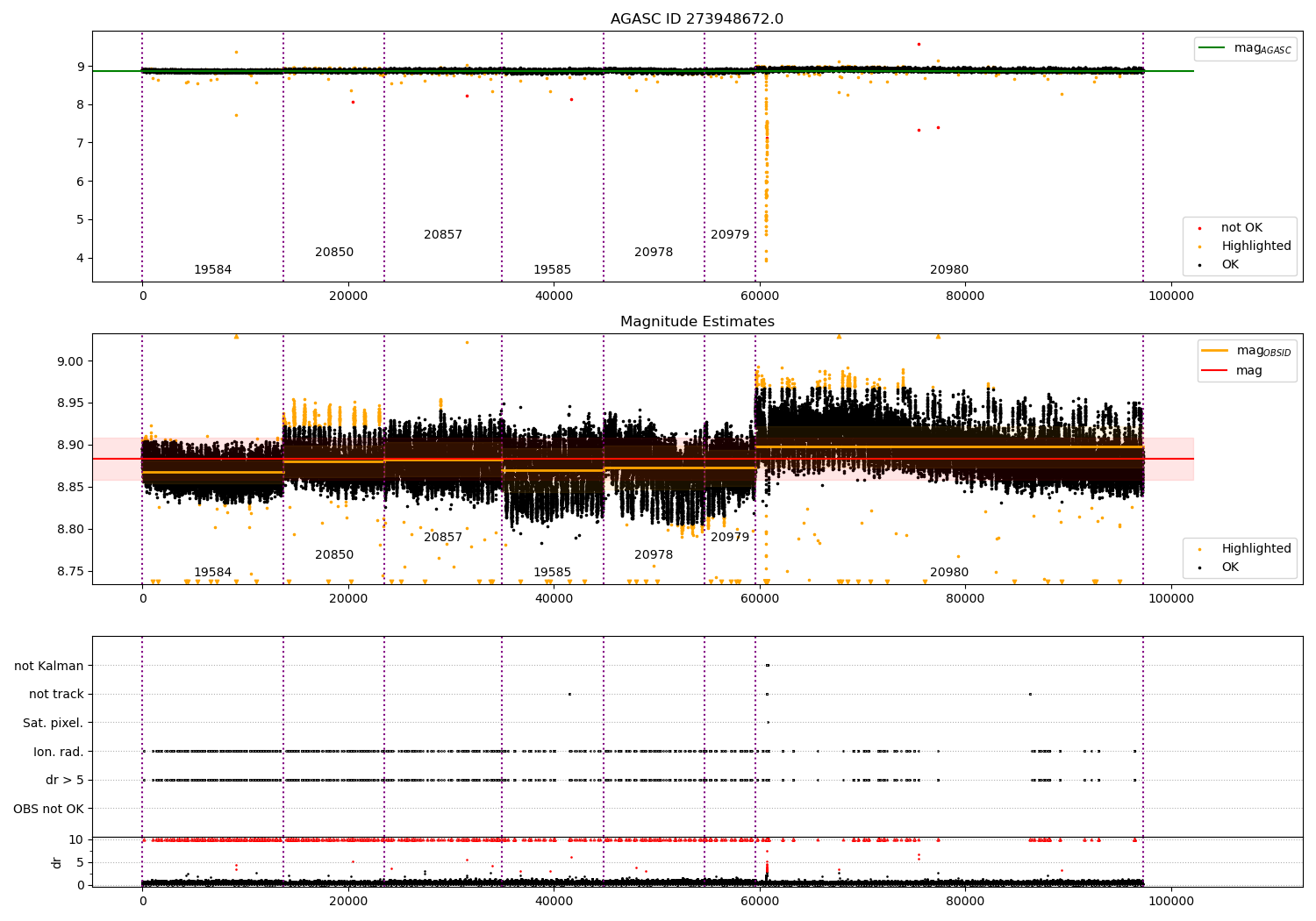
Task: Click y-axis tick 7 in top plot
Action: (80, 143)
